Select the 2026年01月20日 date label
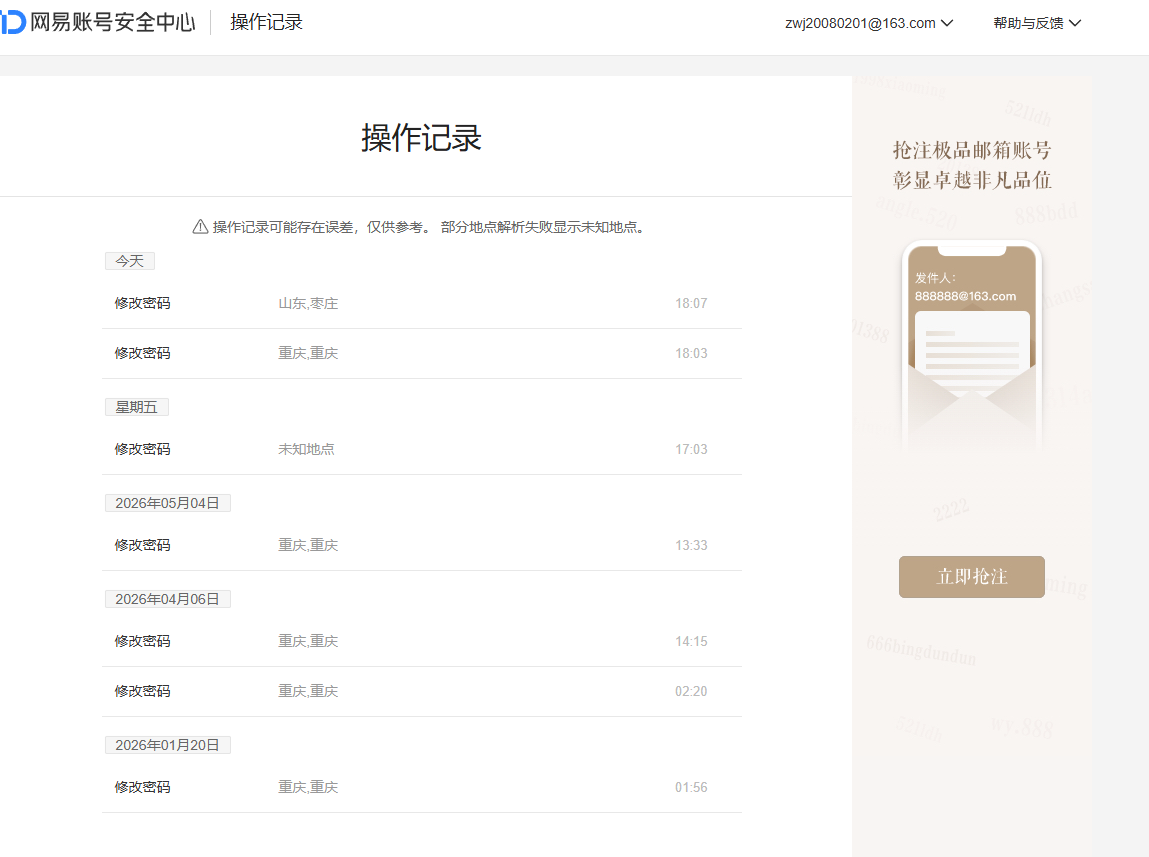The height and width of the screenshot is (857, 1149). [168, 745]
